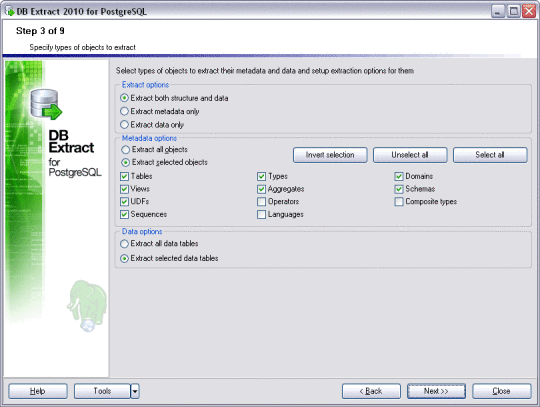Go back with the Back button
Screen dimensions: 540x407
click(x=371, y=391)
